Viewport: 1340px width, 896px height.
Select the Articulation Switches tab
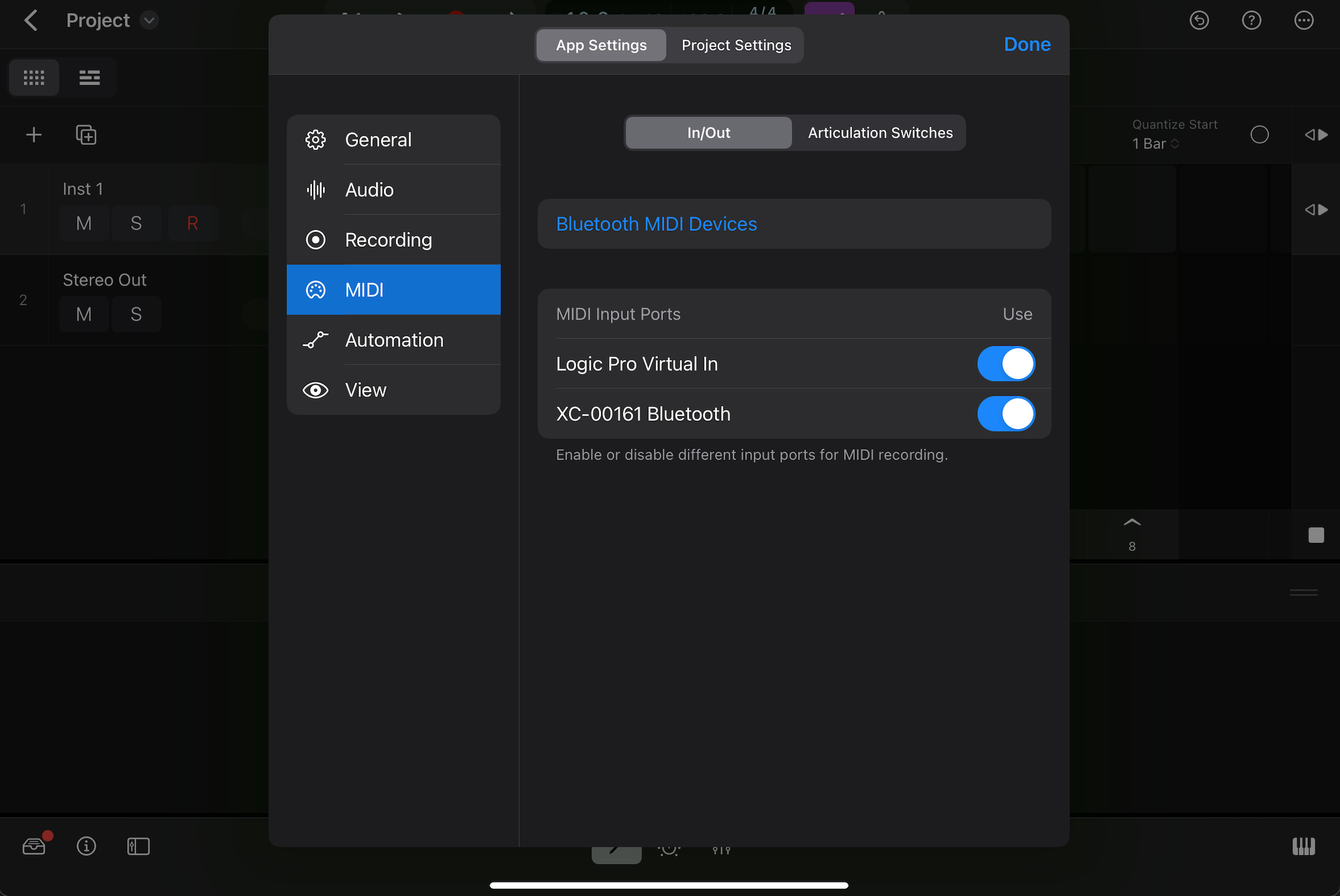880,133
